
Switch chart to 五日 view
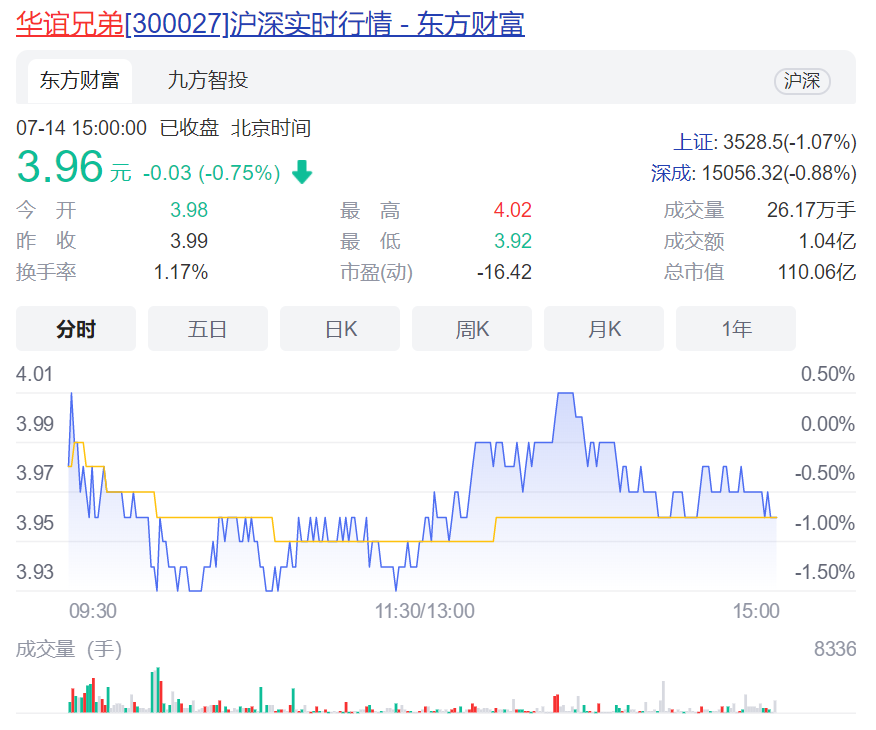click(x=208, y=329)
